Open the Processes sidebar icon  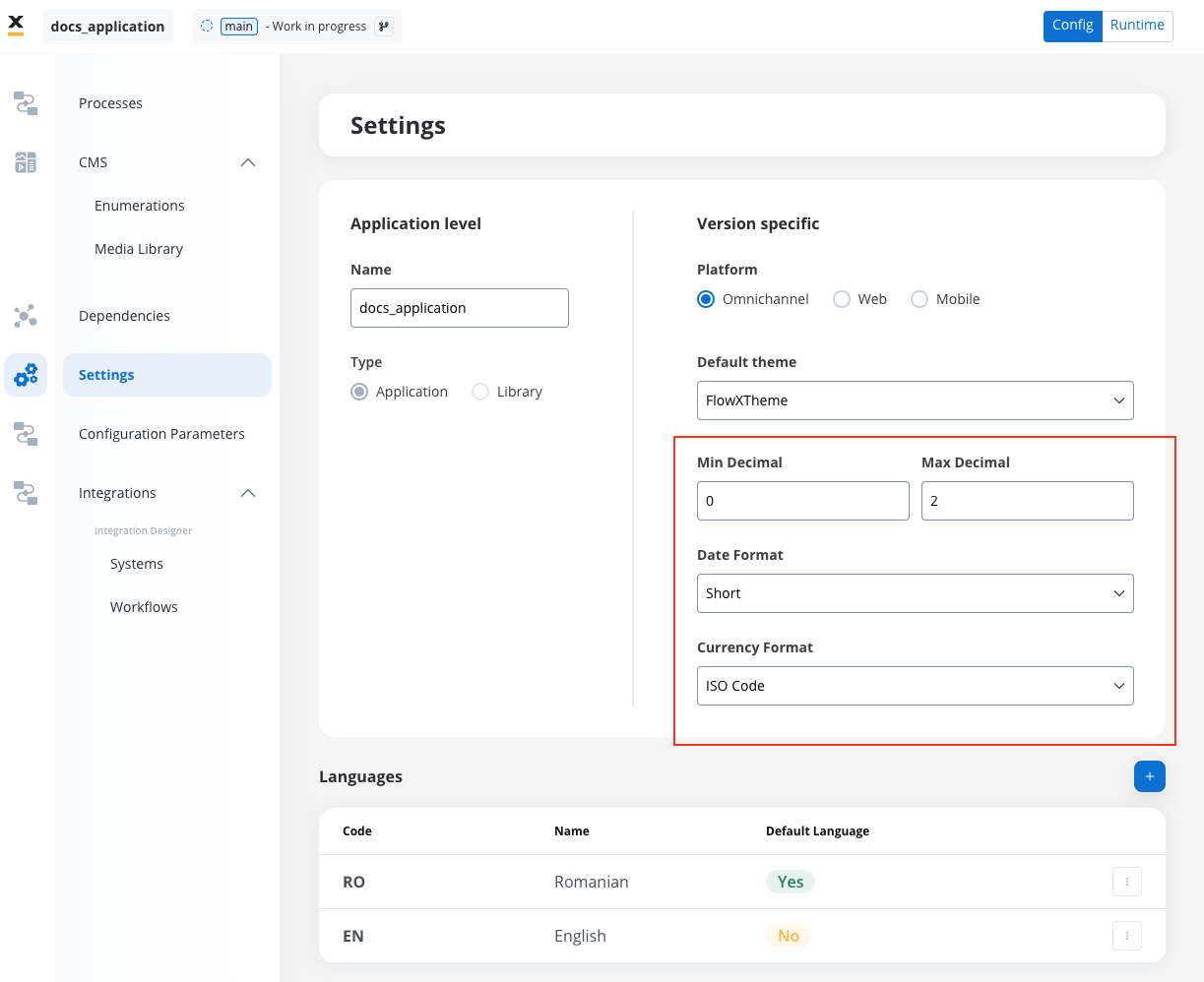26,103
